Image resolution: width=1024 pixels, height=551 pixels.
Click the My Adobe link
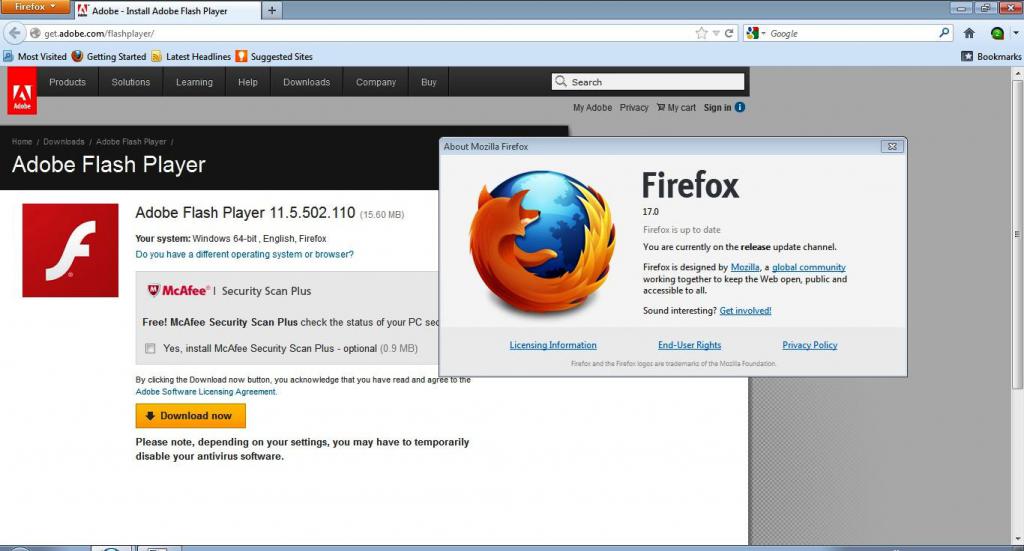[x=592, y=108]
